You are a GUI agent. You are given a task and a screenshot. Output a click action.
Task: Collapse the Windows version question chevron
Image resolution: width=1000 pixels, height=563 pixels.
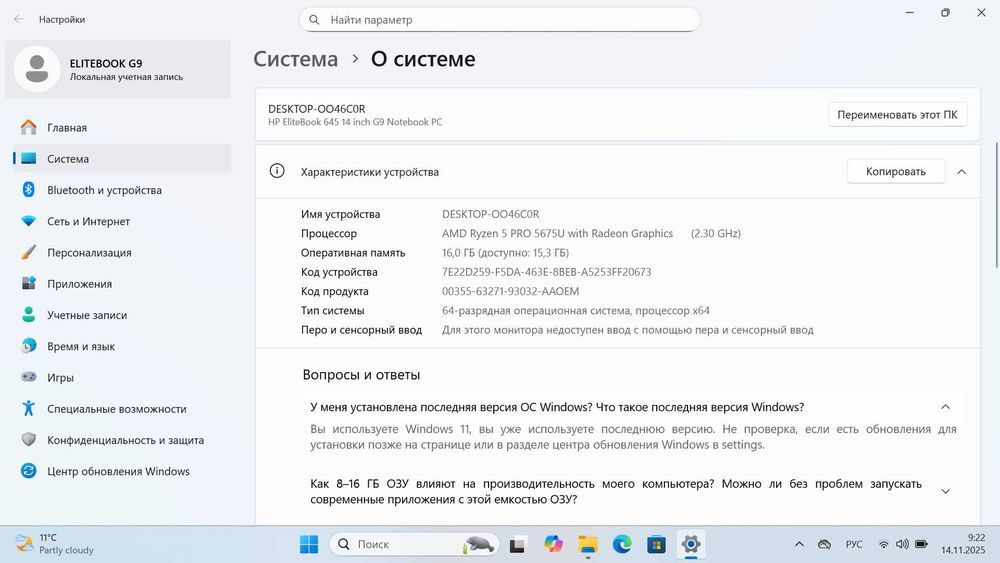click(945, 407)
